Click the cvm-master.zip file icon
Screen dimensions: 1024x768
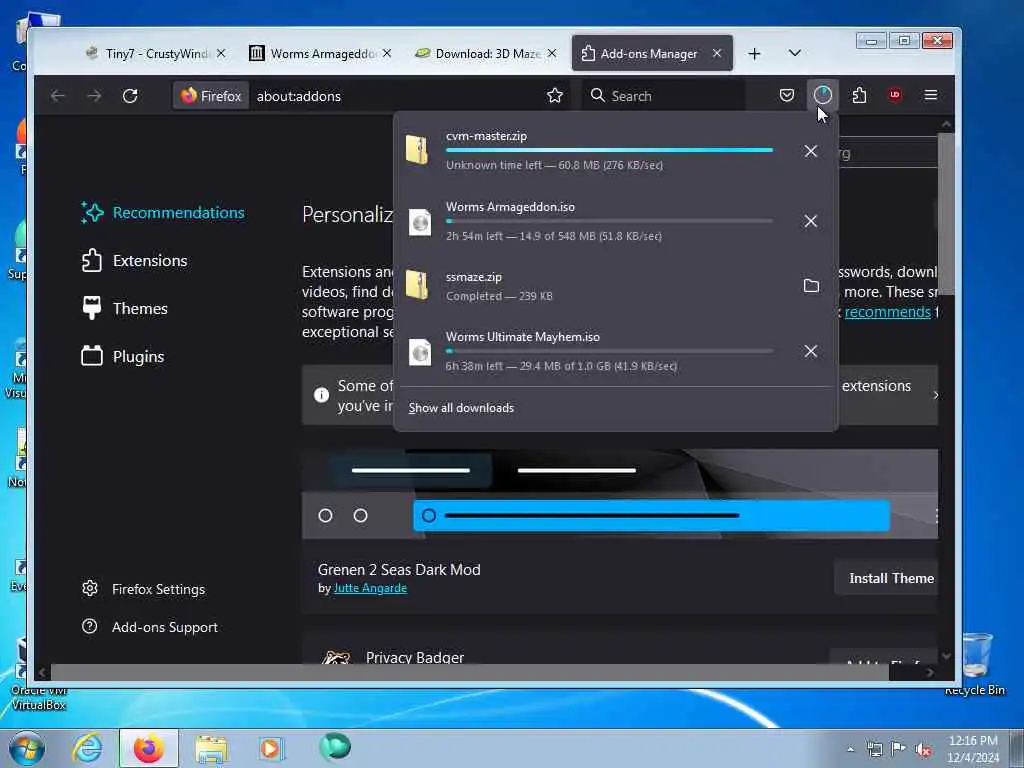418,150
